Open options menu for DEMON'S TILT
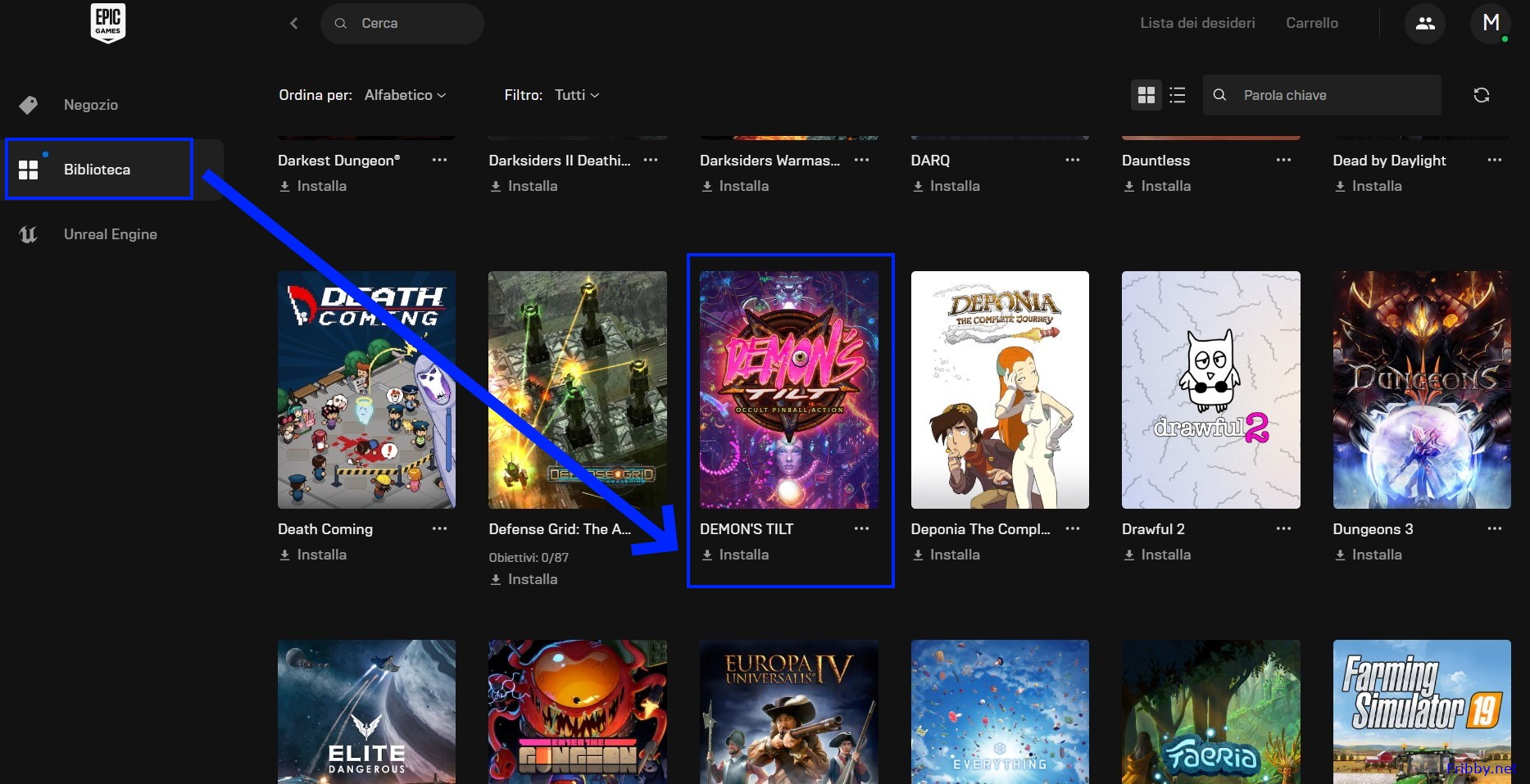The height and width of the screenshot is (784, 1530). click(862, 528)
